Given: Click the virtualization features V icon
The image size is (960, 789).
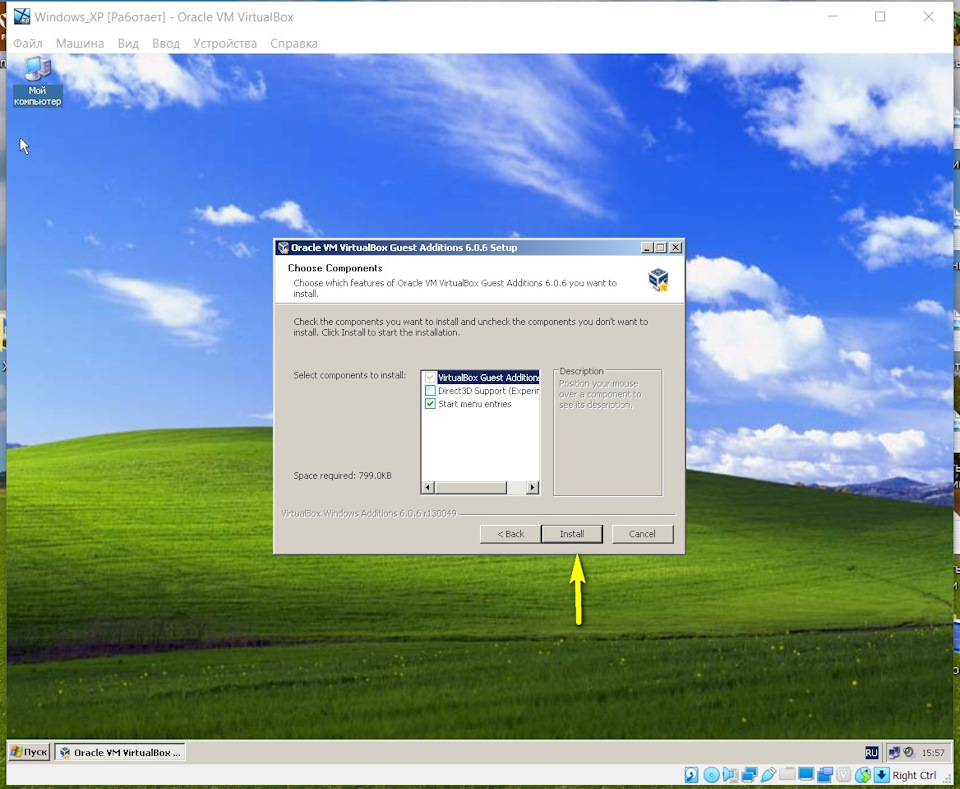Looking at the screenshot, I should (x=844, y=775).
